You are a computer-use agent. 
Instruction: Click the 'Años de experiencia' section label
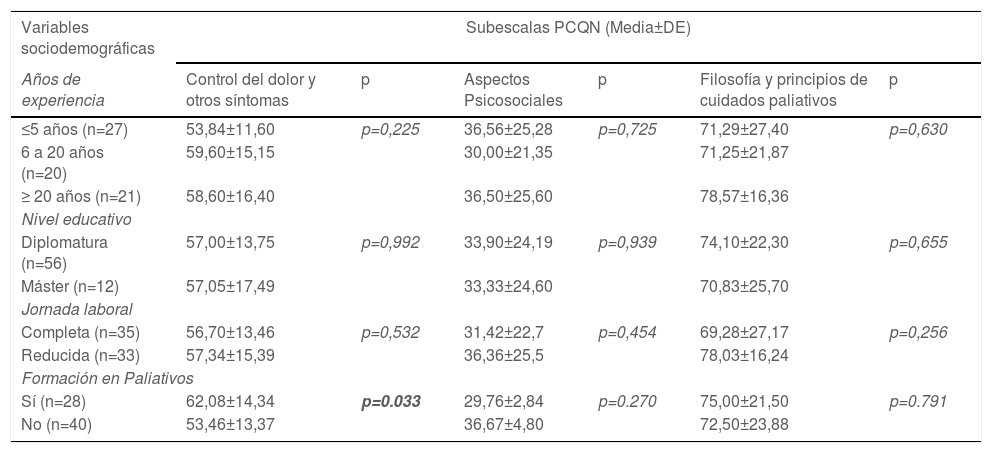point(63,89)
